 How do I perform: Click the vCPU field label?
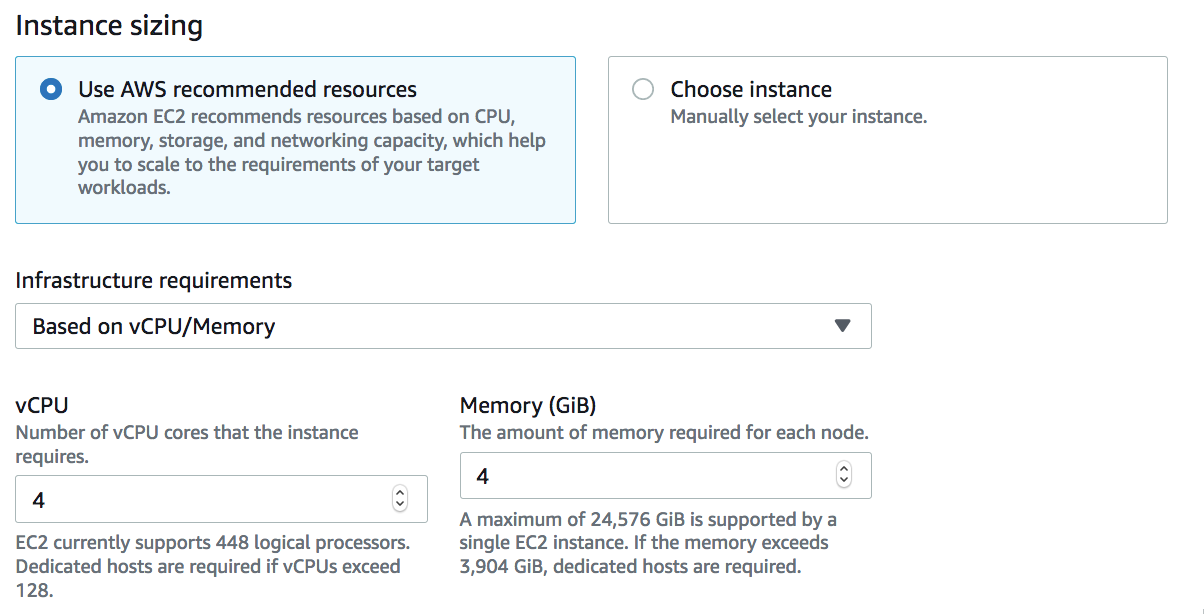coord(42,405)
